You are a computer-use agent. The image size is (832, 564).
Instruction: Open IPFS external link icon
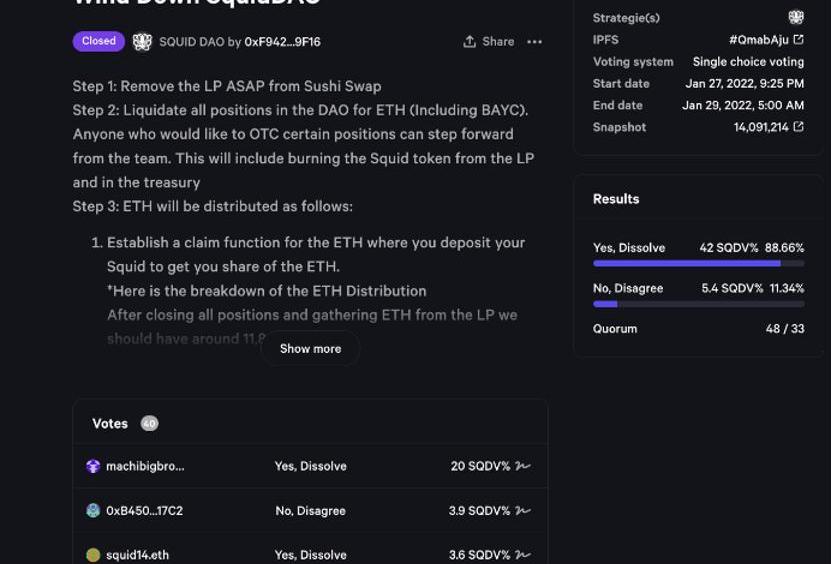point(798,40)
